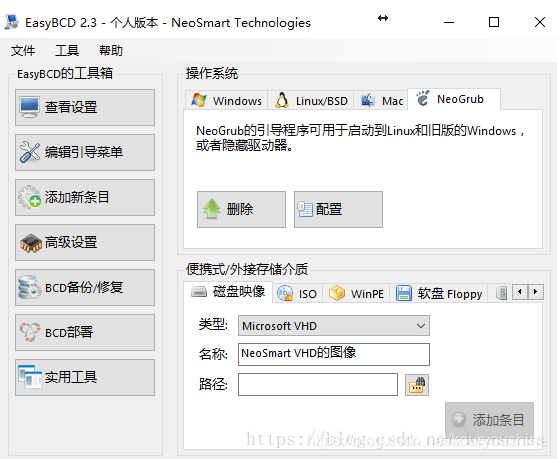557x459 pixels.
Task: Click the green arrow icon on 删除
Action: point(212,209)
